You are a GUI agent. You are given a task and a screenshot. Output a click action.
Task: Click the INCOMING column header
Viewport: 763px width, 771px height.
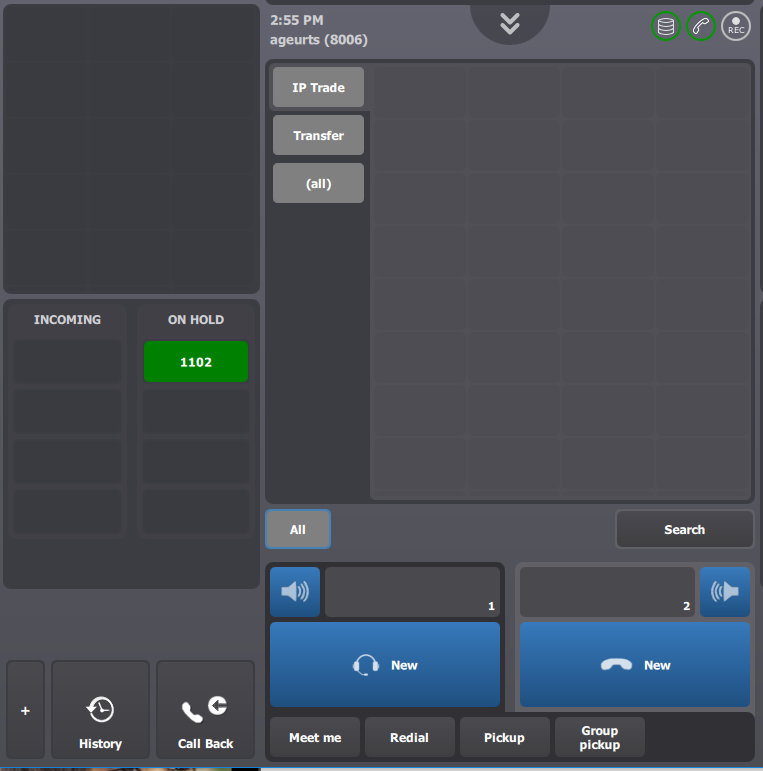[67, 320]
